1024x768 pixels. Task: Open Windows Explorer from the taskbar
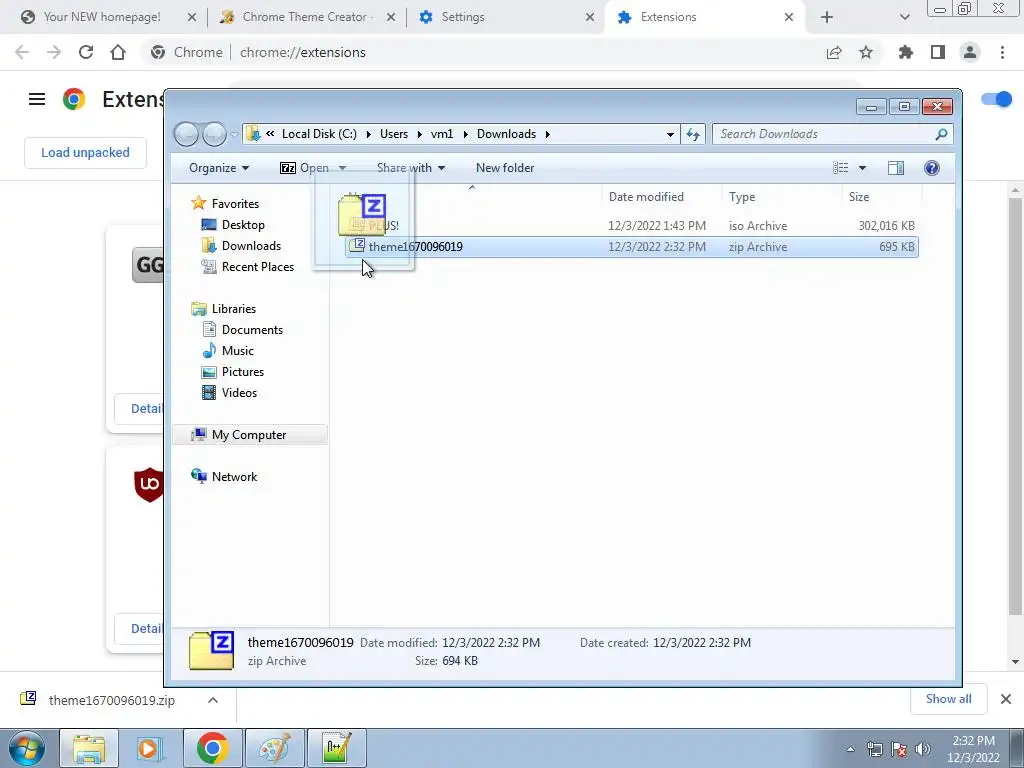[x=89, y=748]
